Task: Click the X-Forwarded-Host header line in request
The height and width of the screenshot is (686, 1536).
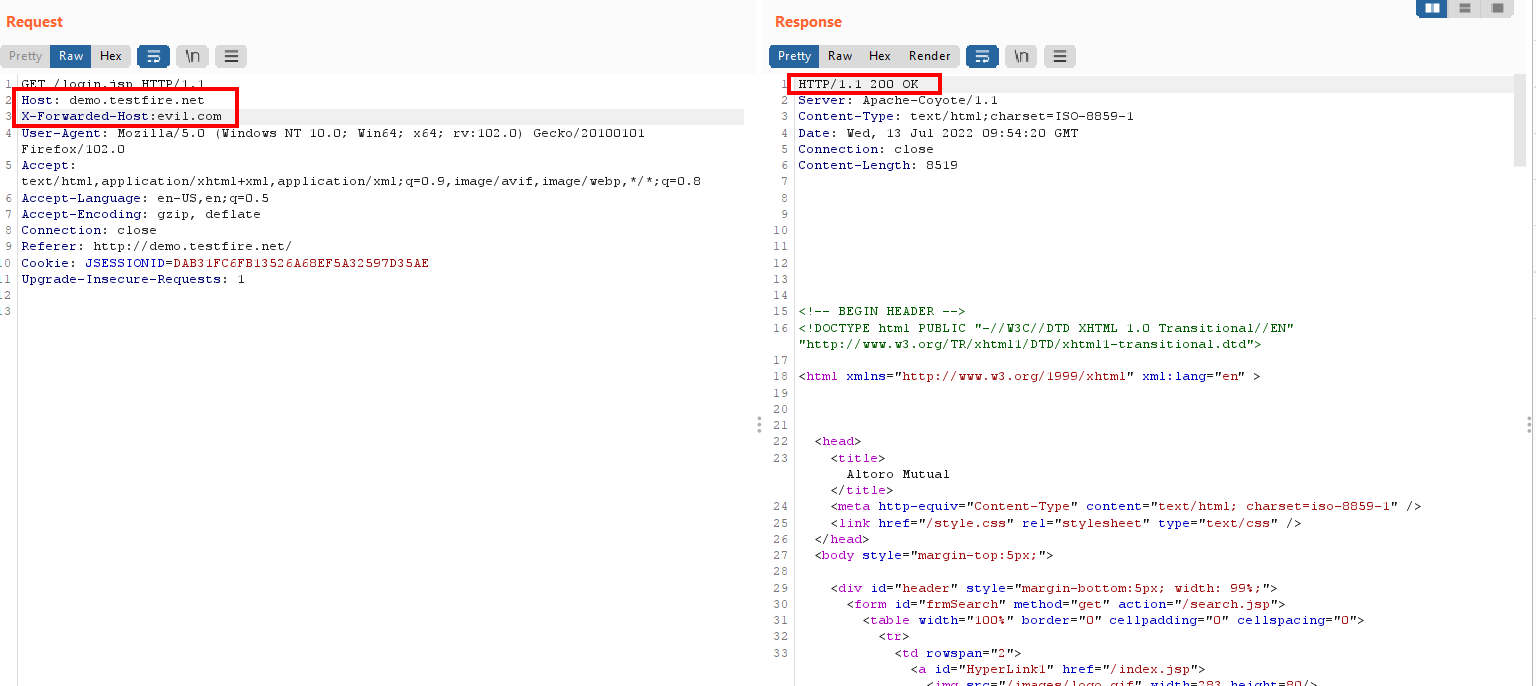Action: 121,116
